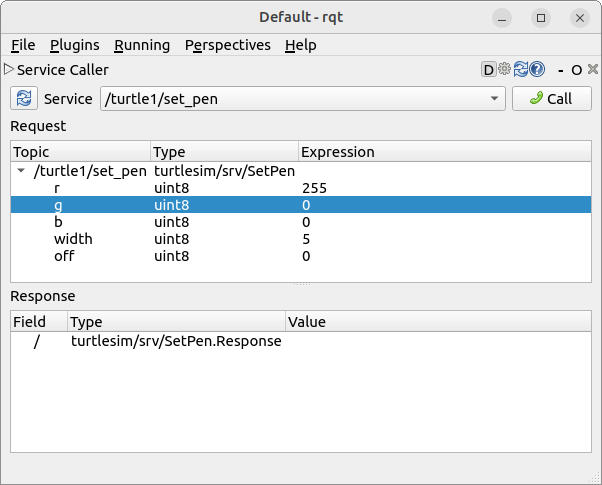Viewport: 602px width, 485px height.
Task: Select the width field row
Action: [73, 239]
